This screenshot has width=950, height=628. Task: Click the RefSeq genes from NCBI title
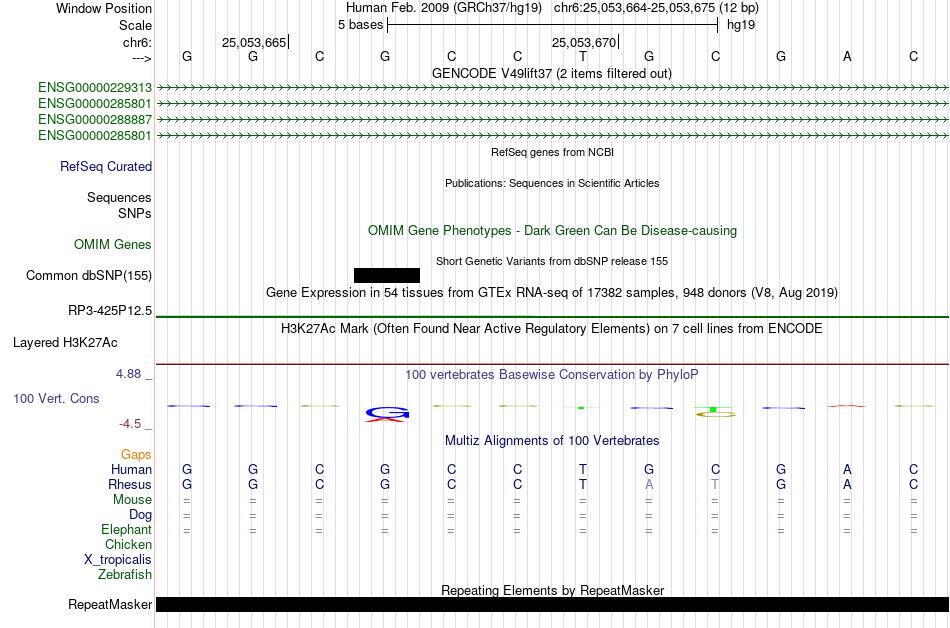coord(553,153)
